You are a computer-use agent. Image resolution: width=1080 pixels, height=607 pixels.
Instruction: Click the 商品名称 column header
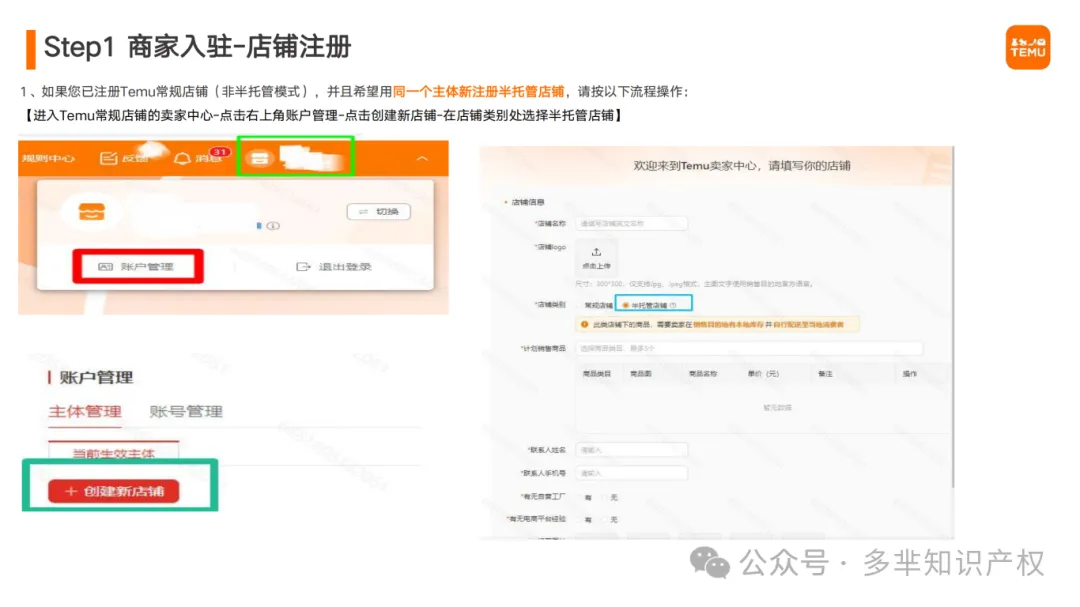(x=703, y=373)
